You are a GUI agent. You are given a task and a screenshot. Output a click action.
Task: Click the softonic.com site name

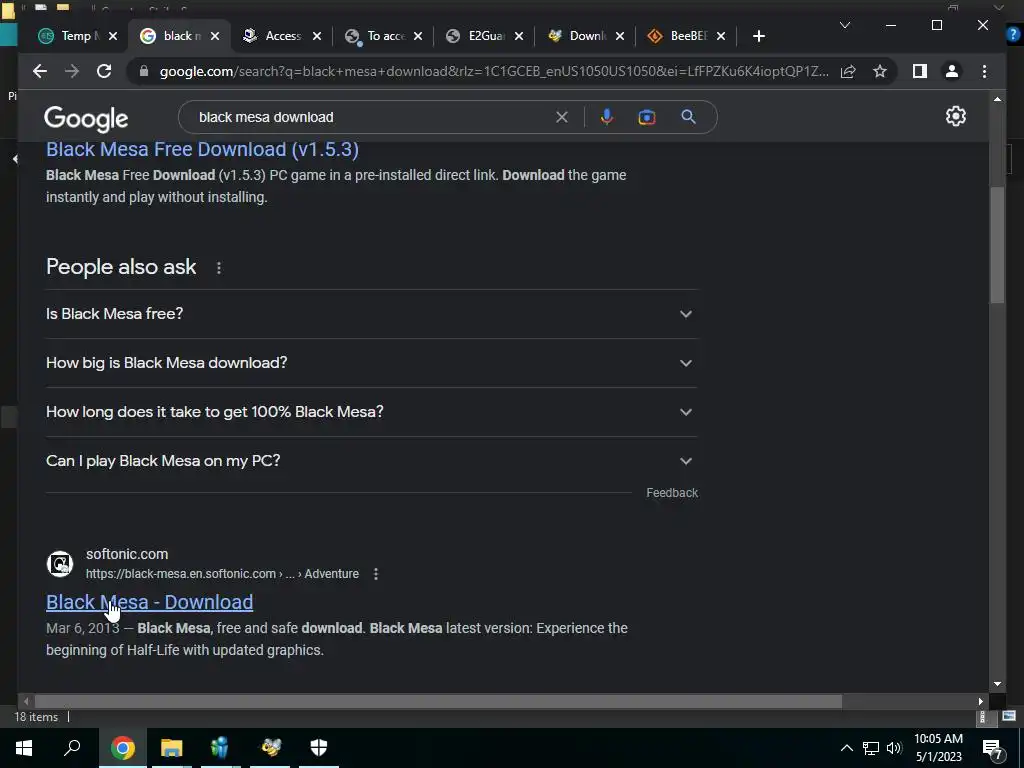(x=127, y=554)
